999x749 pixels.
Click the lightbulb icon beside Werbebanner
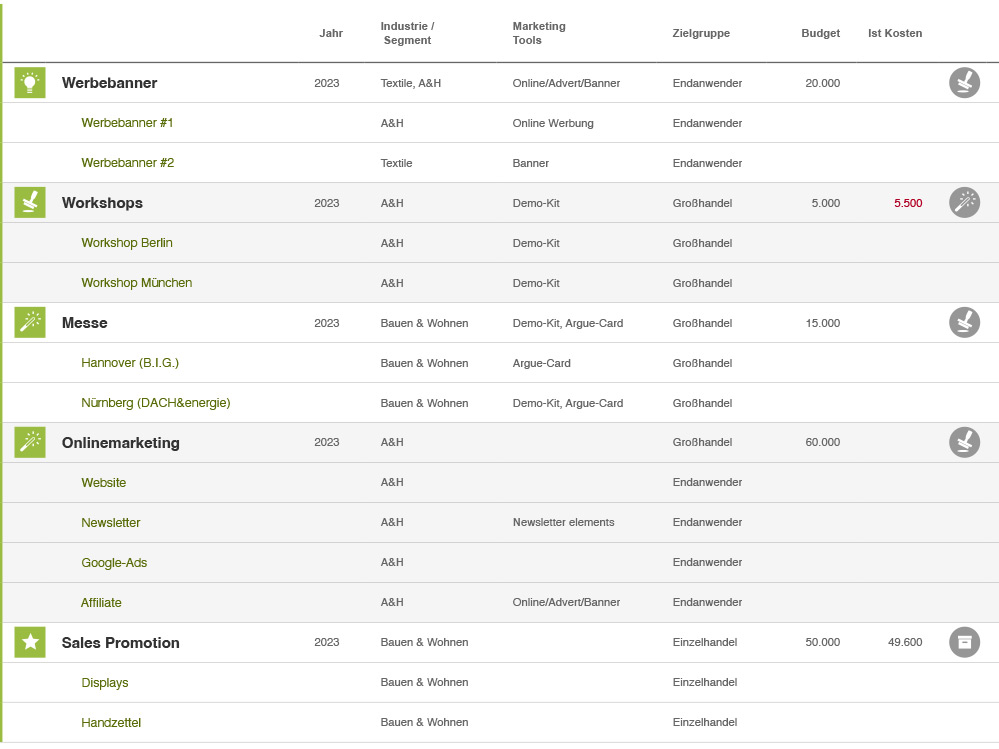pos(29,83)
